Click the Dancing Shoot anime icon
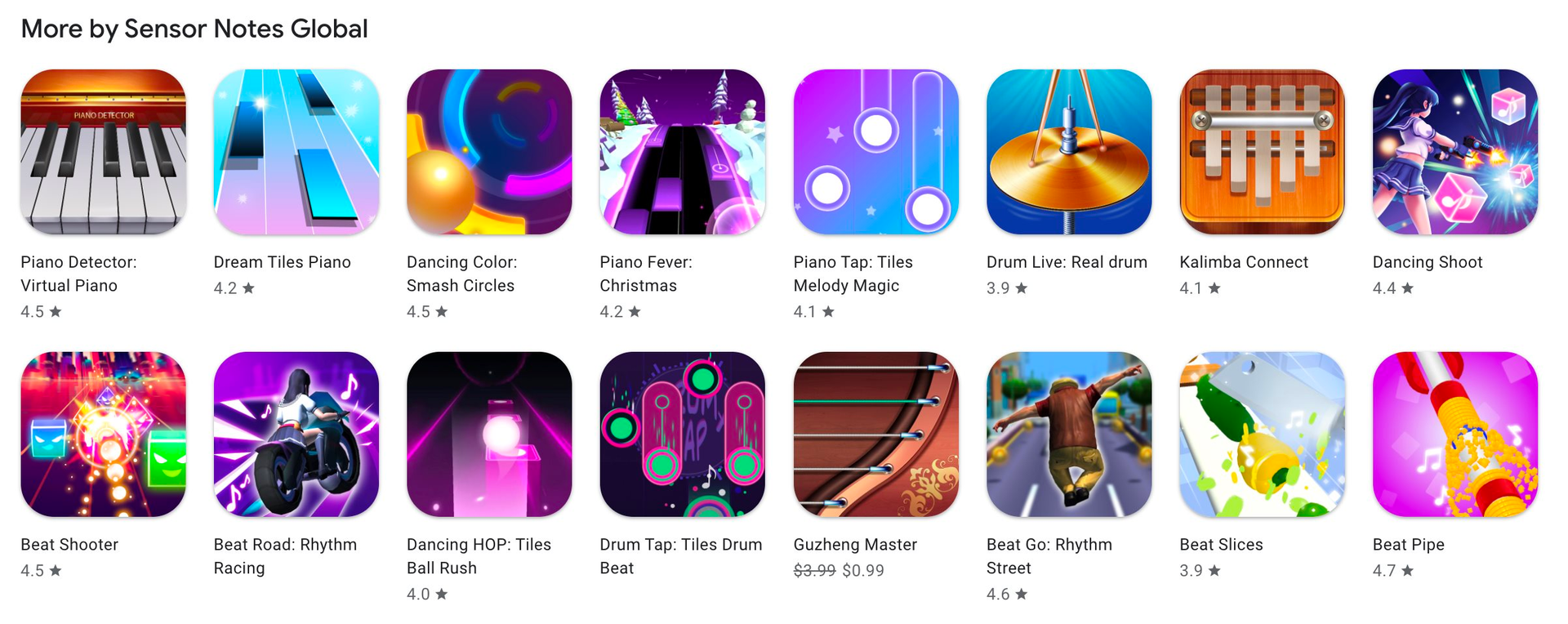 tap(1455, 152)
